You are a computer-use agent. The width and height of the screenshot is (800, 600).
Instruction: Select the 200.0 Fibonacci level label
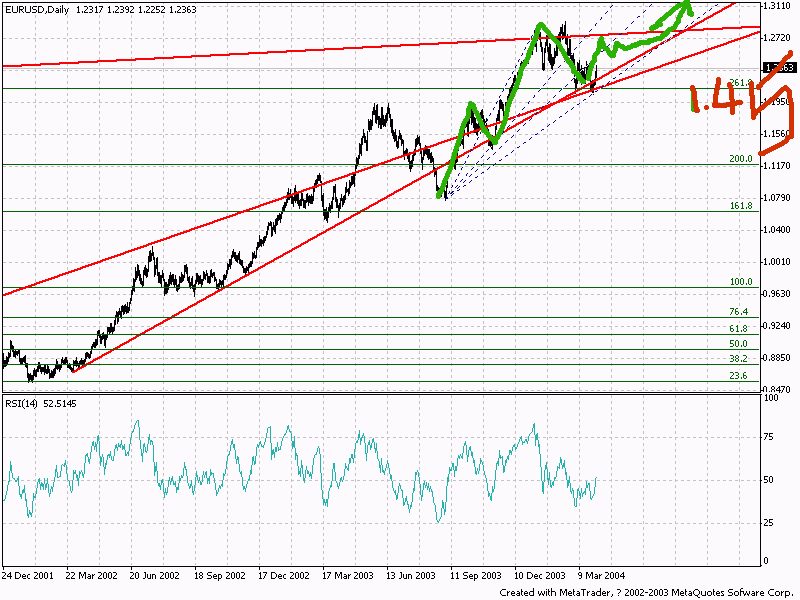(740, 159)
